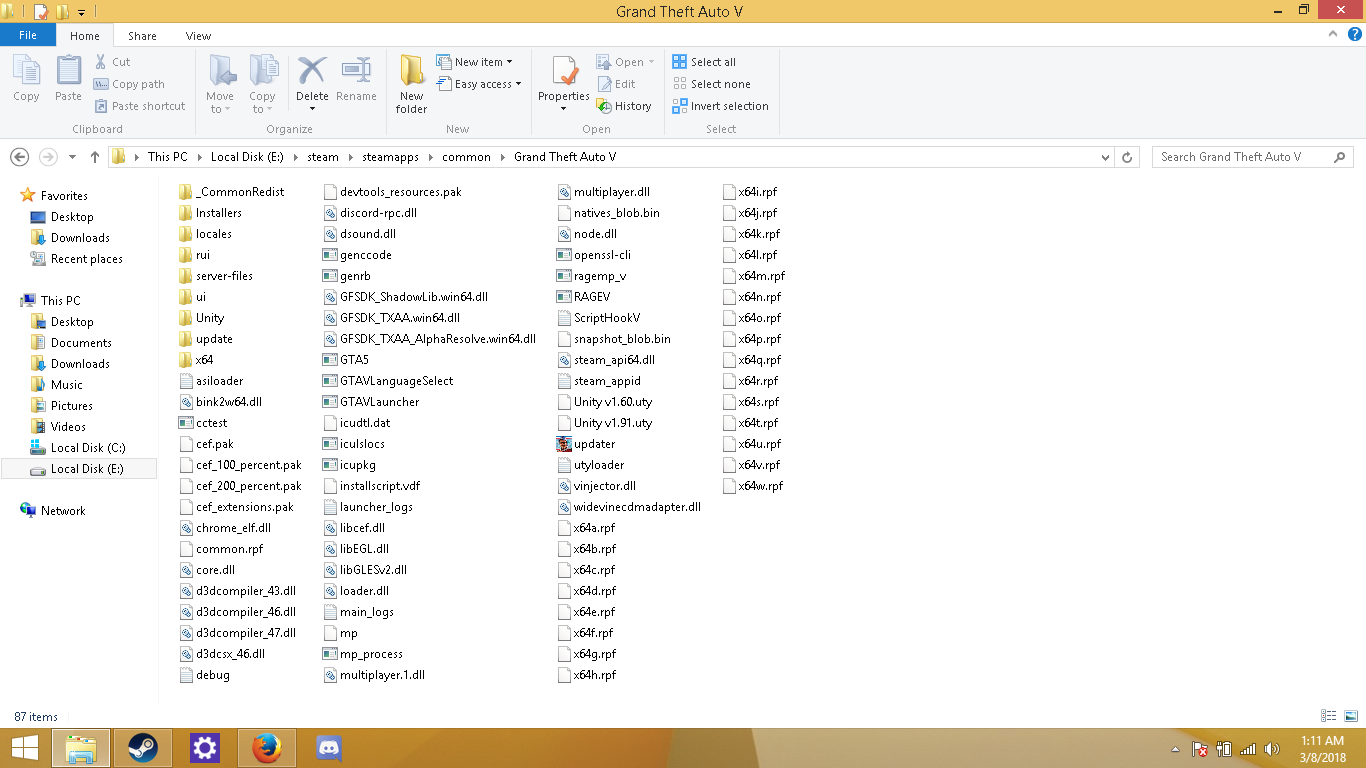1366x768 pixels.
Task: Open the recent locations dropdown arrow
Action: [72, 157]
